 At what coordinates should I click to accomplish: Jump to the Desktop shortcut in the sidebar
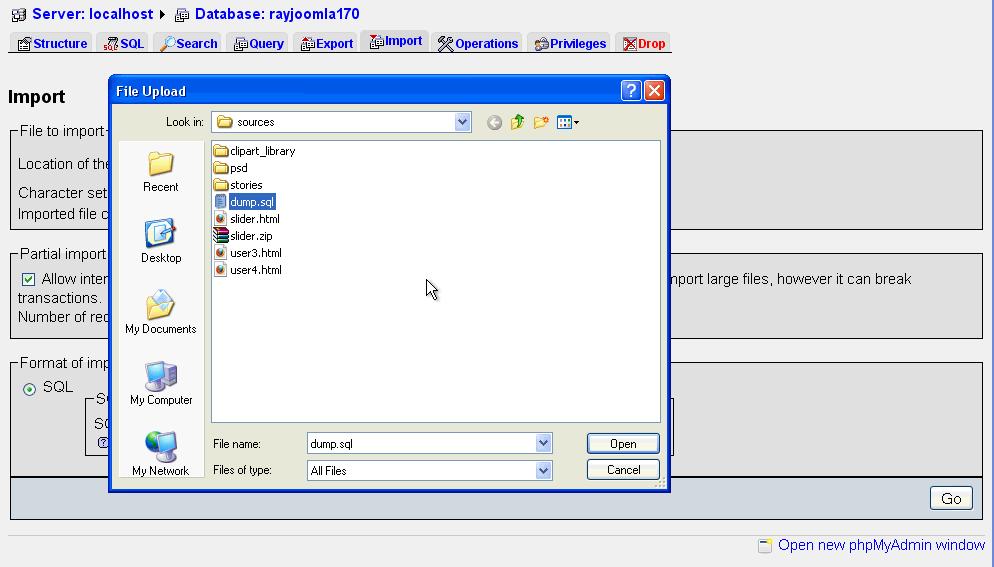click(x=160, y=242)
